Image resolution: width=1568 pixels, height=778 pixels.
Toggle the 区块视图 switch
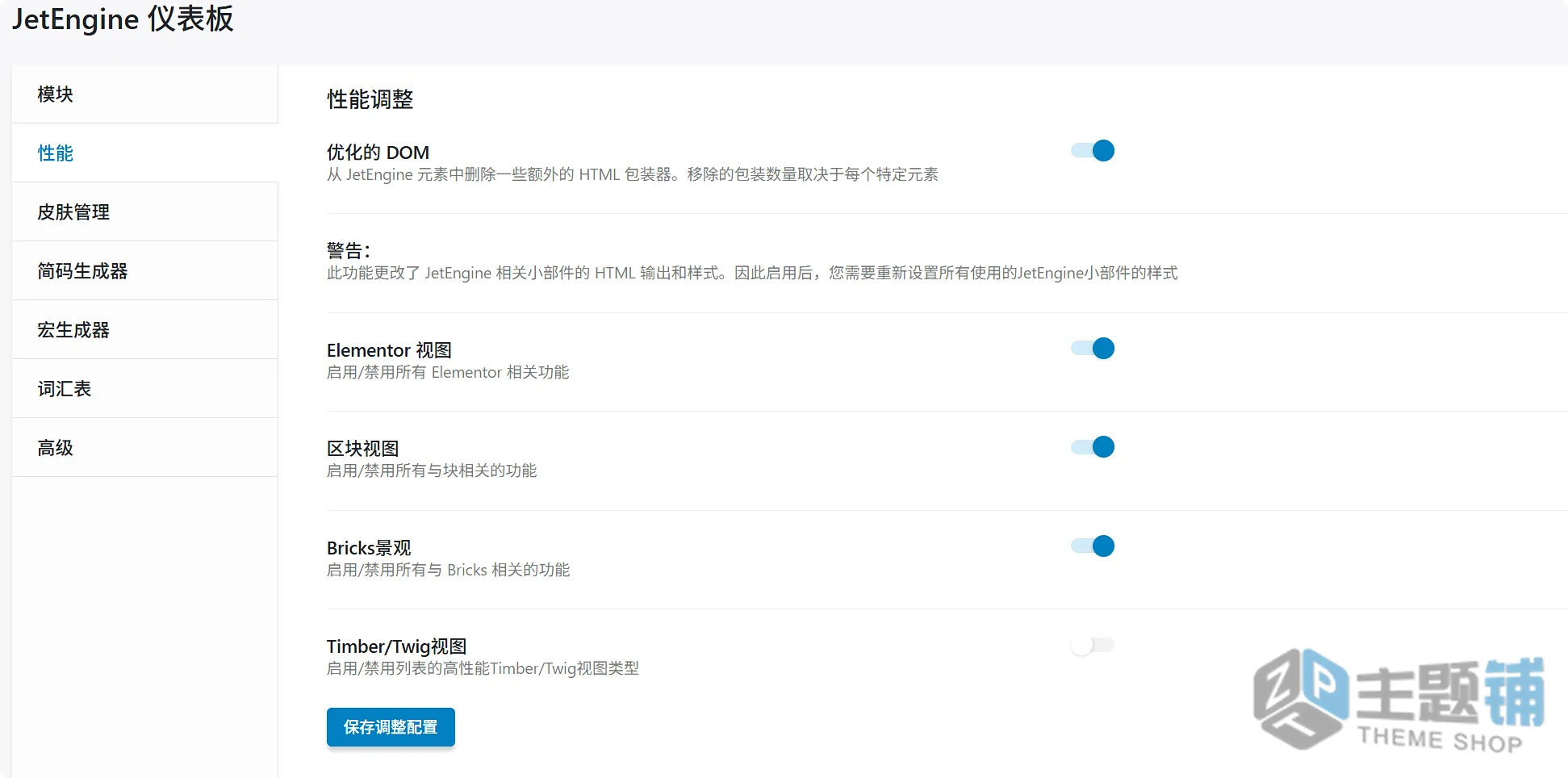tap(1093, 447)
